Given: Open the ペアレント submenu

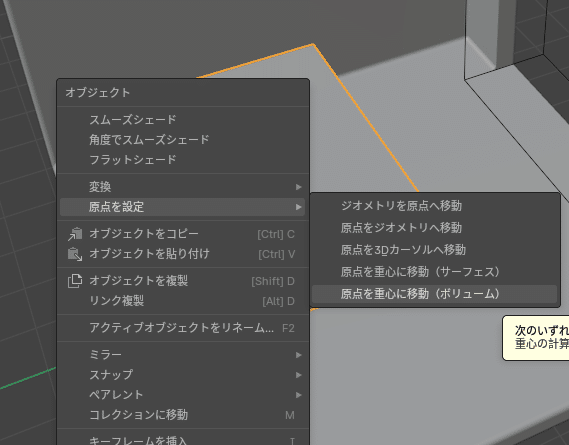Looking at the screenshot, I should pos(183,395).
